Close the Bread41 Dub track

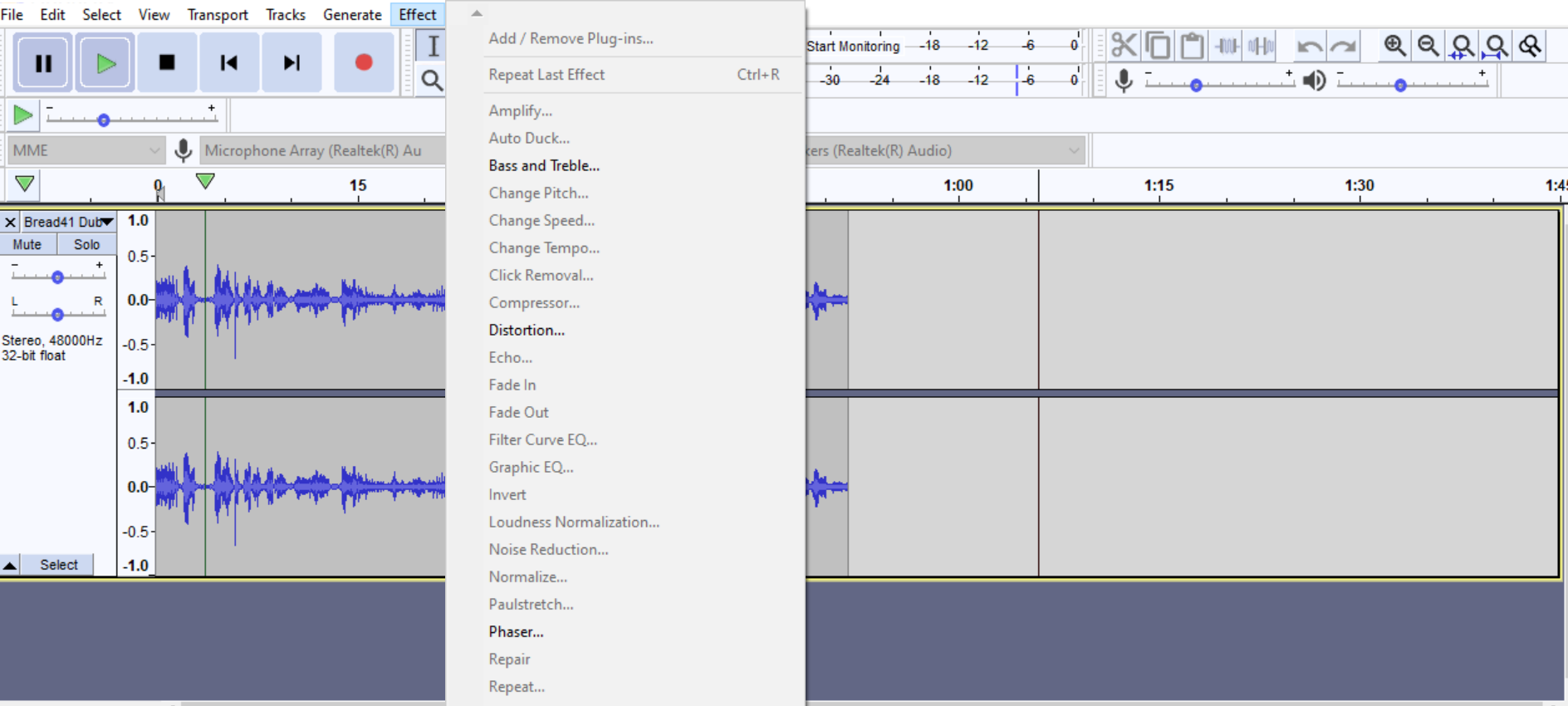point(10,222)
